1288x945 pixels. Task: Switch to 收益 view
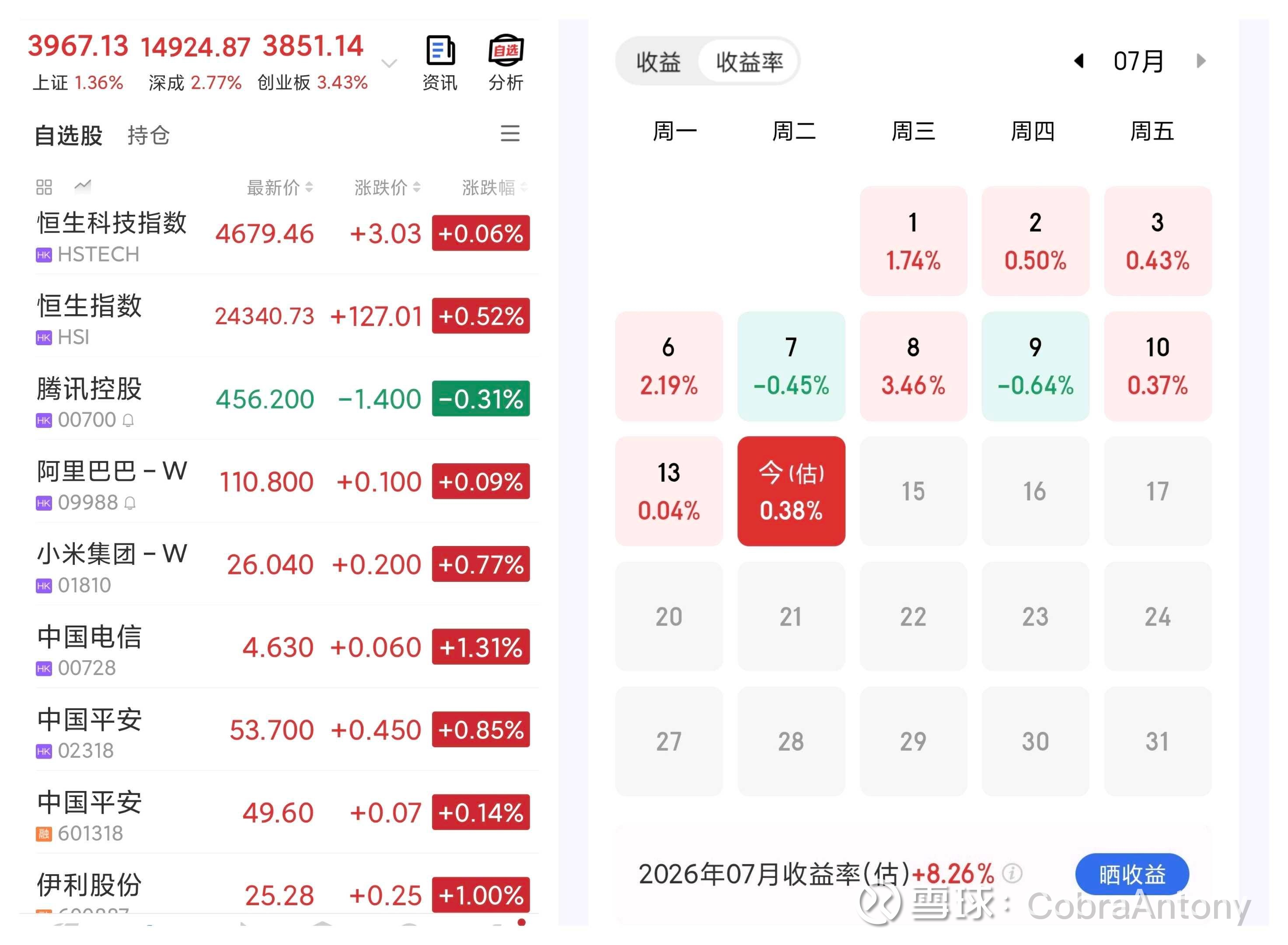click(x=659, y=62)
